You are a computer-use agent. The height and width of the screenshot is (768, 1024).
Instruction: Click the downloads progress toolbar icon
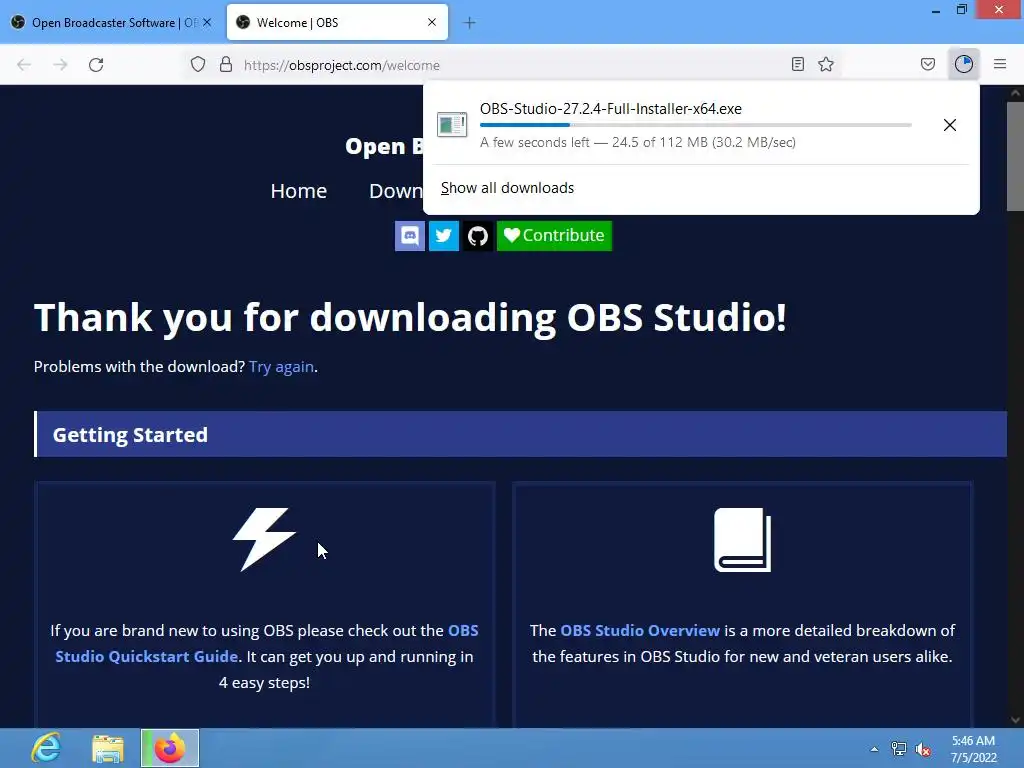963,64
